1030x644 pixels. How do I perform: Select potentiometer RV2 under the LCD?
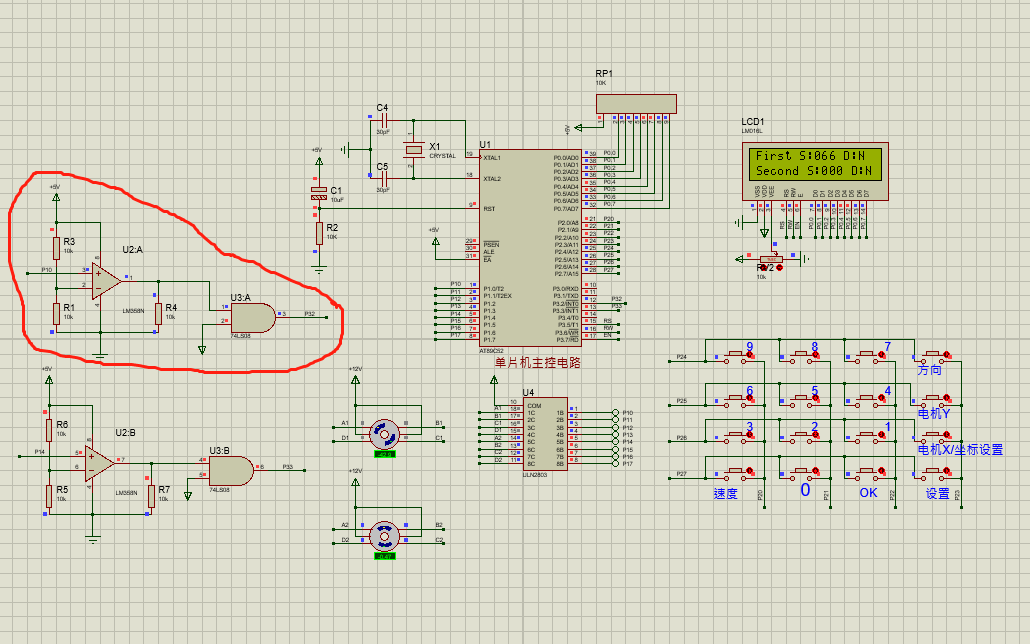tap(771, 259)
